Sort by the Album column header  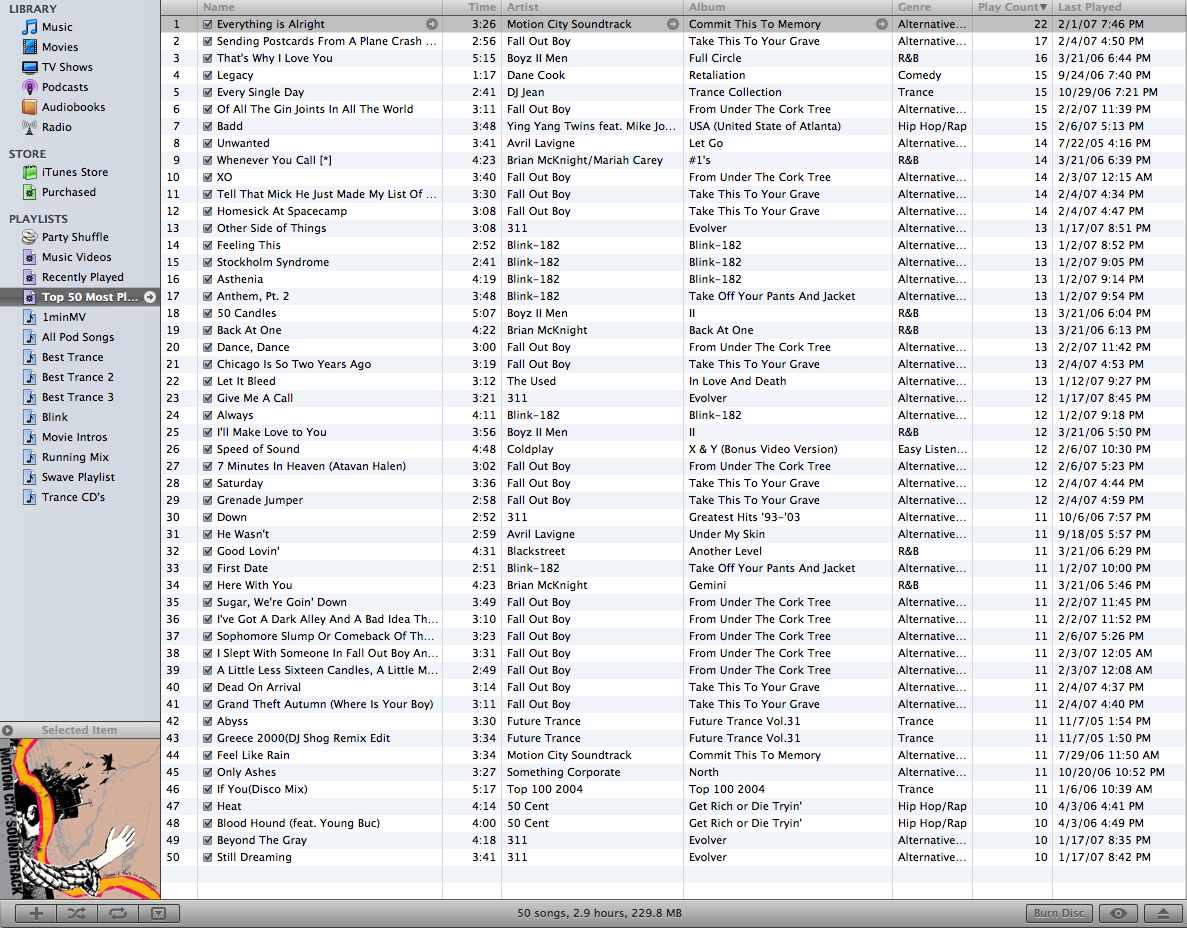point(787,7)
